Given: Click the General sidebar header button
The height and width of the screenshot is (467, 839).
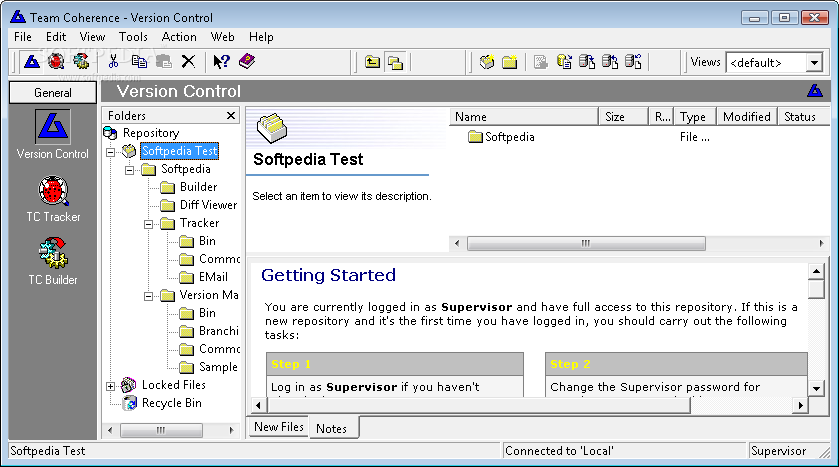Looking at the screenshot, I should [x=52, y=93].
